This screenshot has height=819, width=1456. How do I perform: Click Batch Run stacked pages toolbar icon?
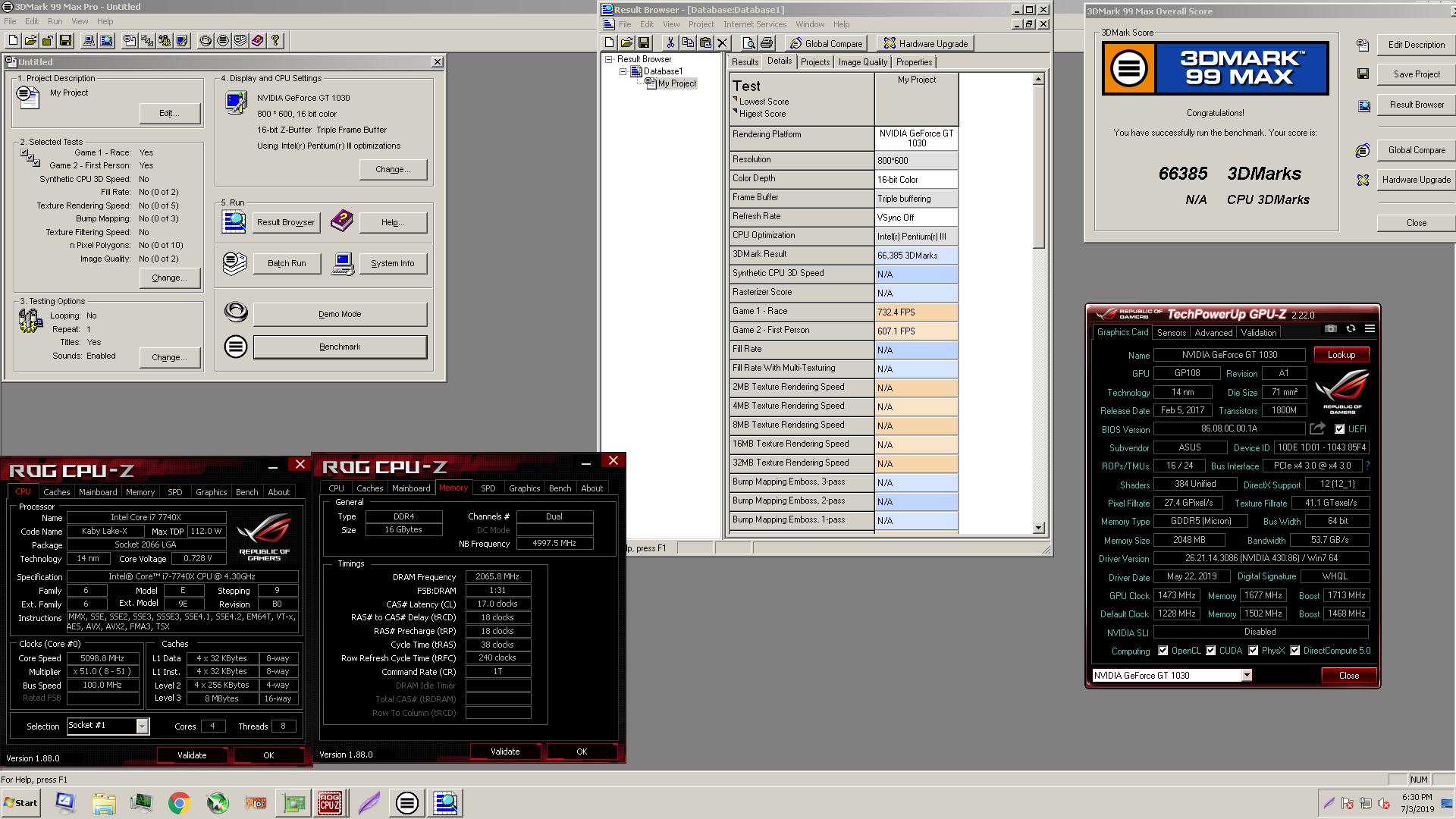point(240,41)
